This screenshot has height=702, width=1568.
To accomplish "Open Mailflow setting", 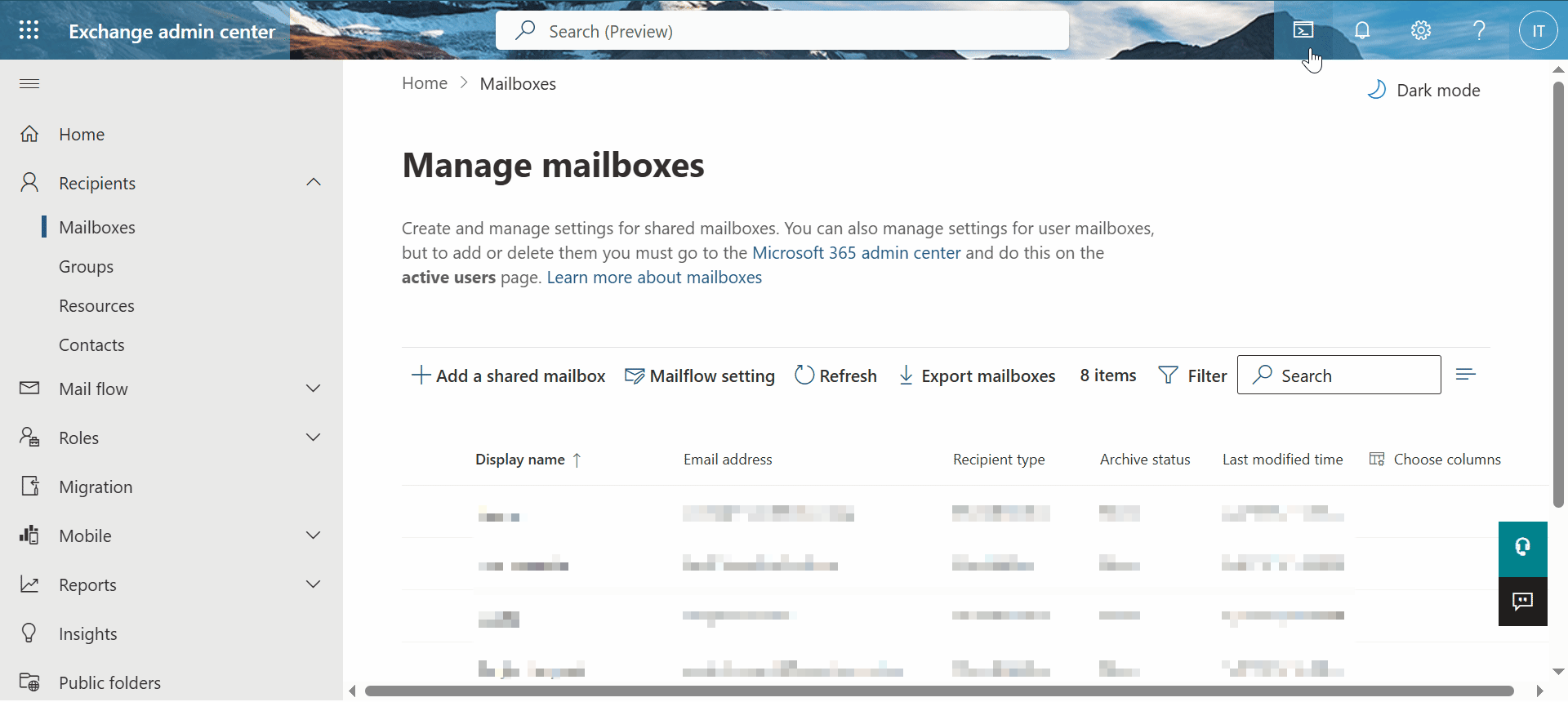I will (700, 375).
